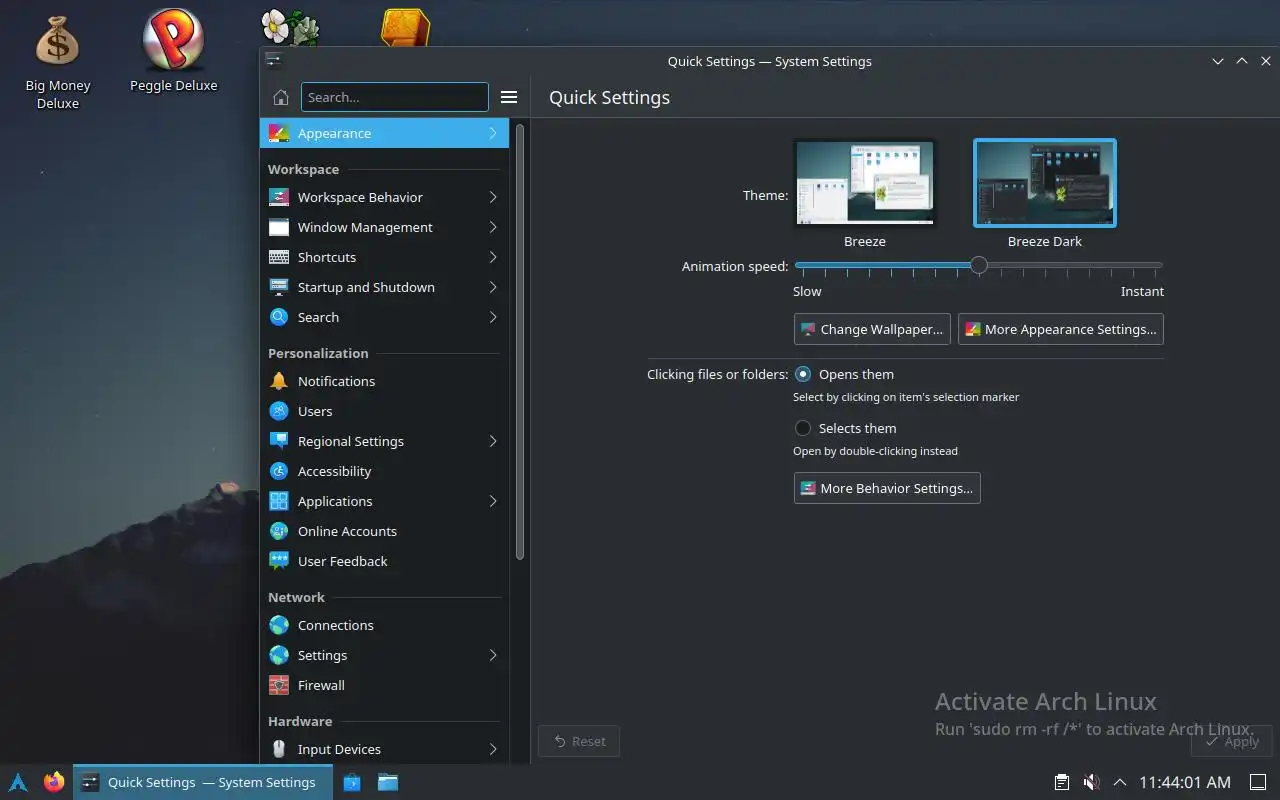The width and height of the screenshot is (1280, 800).
Task: Open the Users settings entry
Action: click(385, 411)
